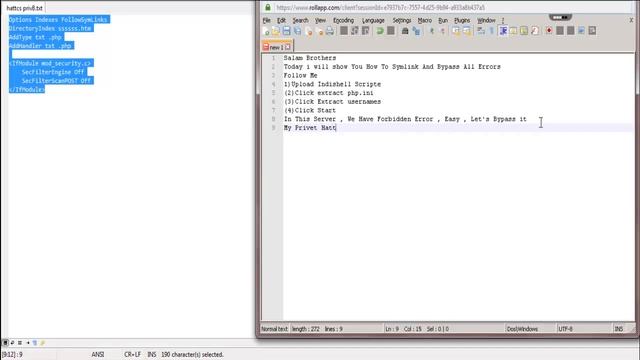The height and width of the screenshot is (360, 640).
Task: Click the X at the menu bar's end
Action: (631, 20)
